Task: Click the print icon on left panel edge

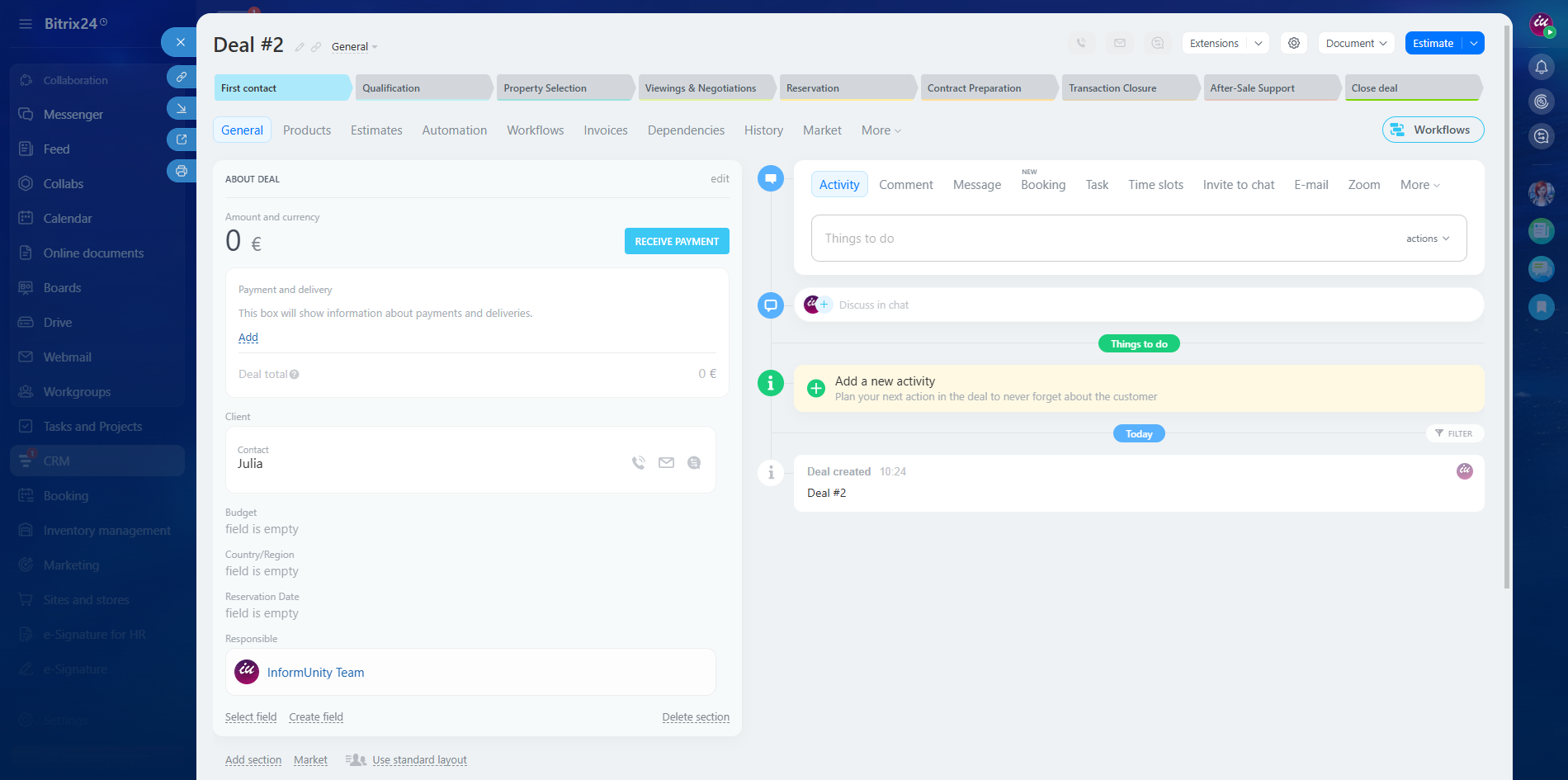Action: pyautogui.click(x=181, y=171)
